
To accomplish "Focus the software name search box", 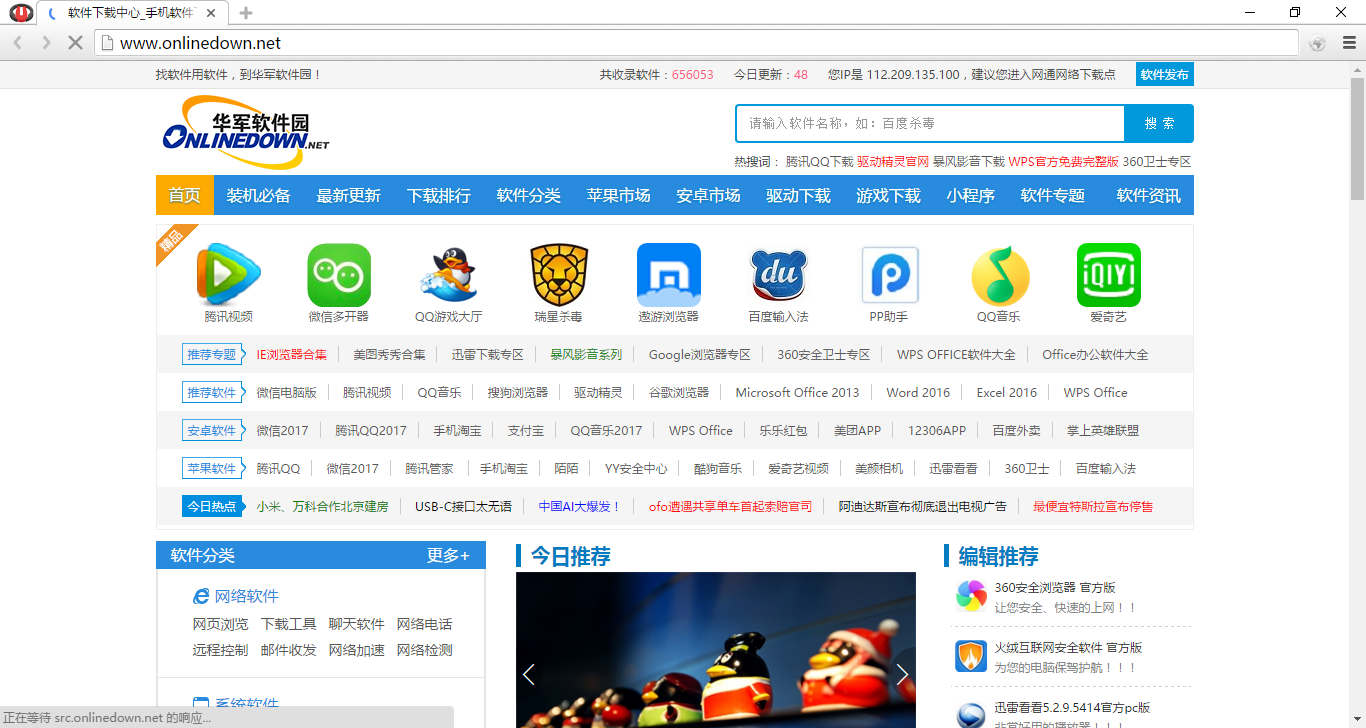I will click(930, 124).
